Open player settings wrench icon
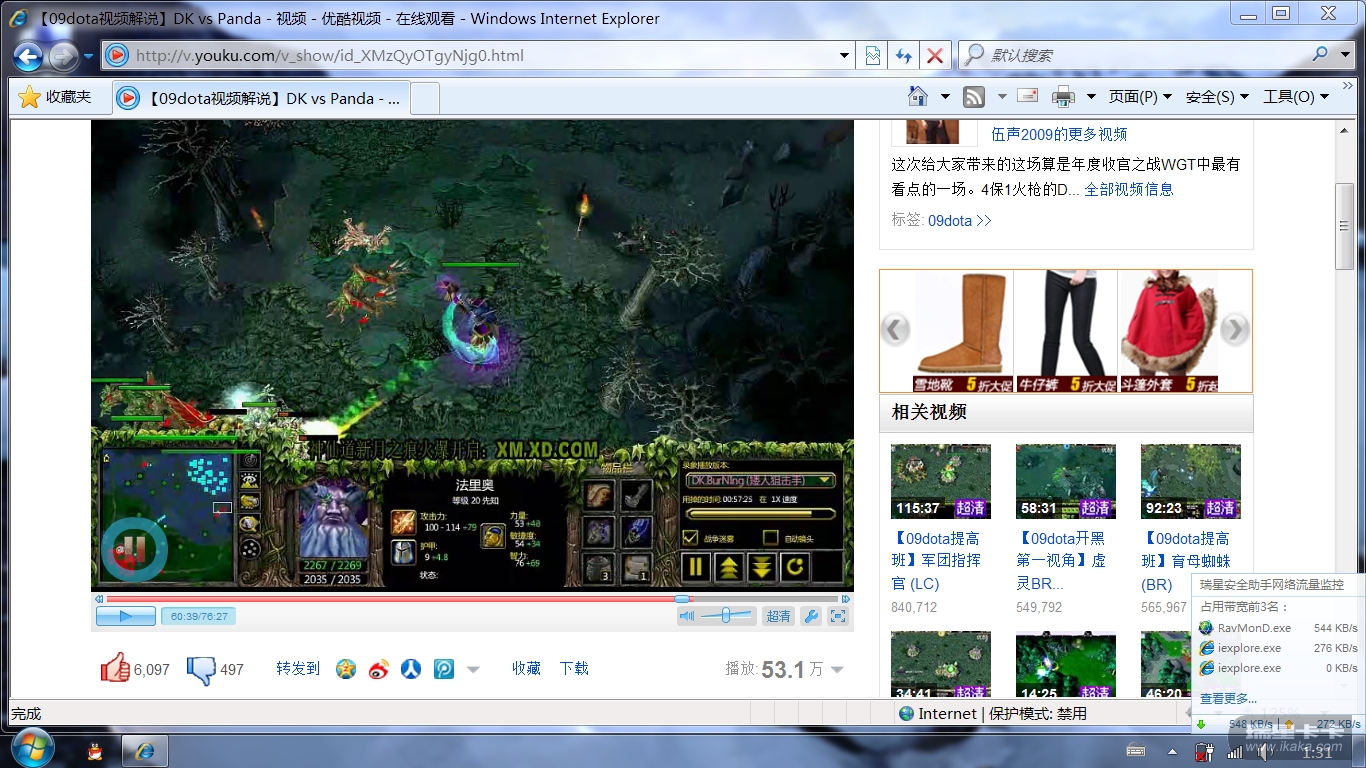 coord(812,616)
